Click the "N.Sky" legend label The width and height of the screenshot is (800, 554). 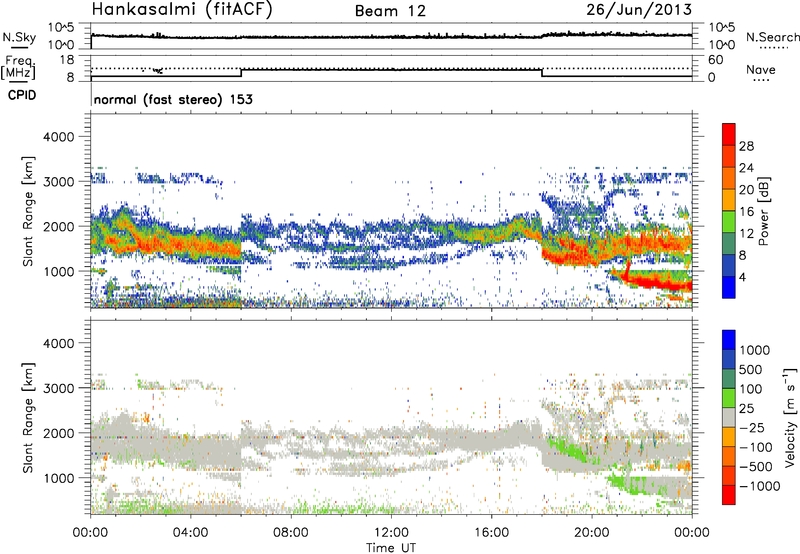(x=19, y=37)
